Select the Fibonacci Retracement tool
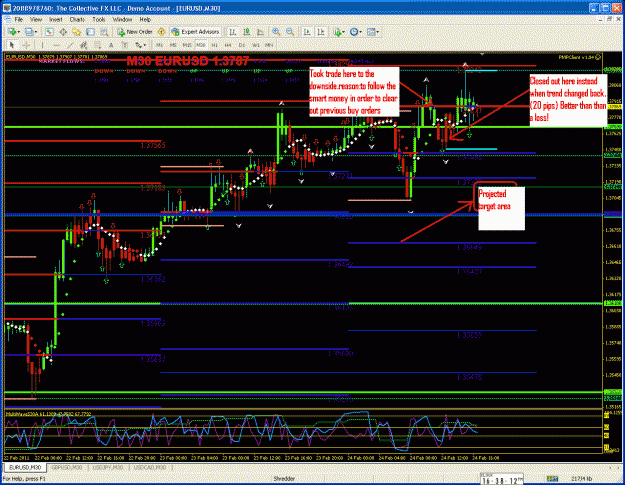 pos(97,45)
